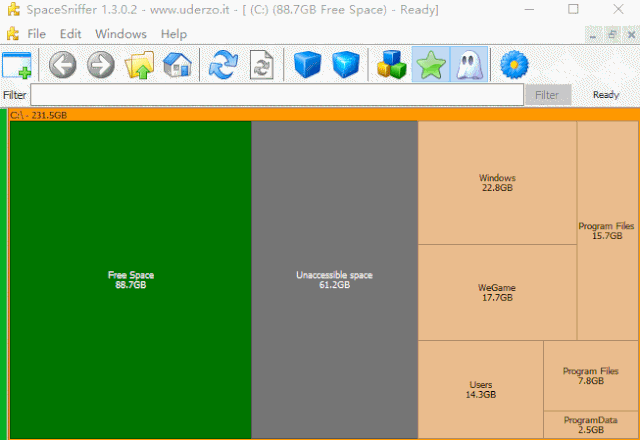Image resolution: width=640 pixels, height=440 pixels.
Task: Start a new master scan with refresh arrows
Action: click(x=222, y=66)
